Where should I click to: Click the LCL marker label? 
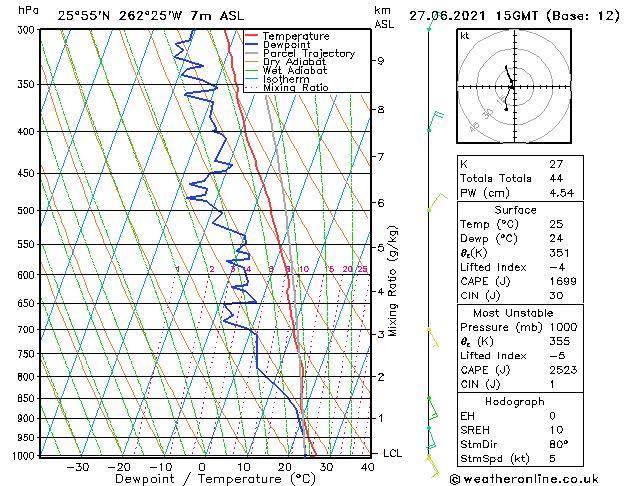392,453
